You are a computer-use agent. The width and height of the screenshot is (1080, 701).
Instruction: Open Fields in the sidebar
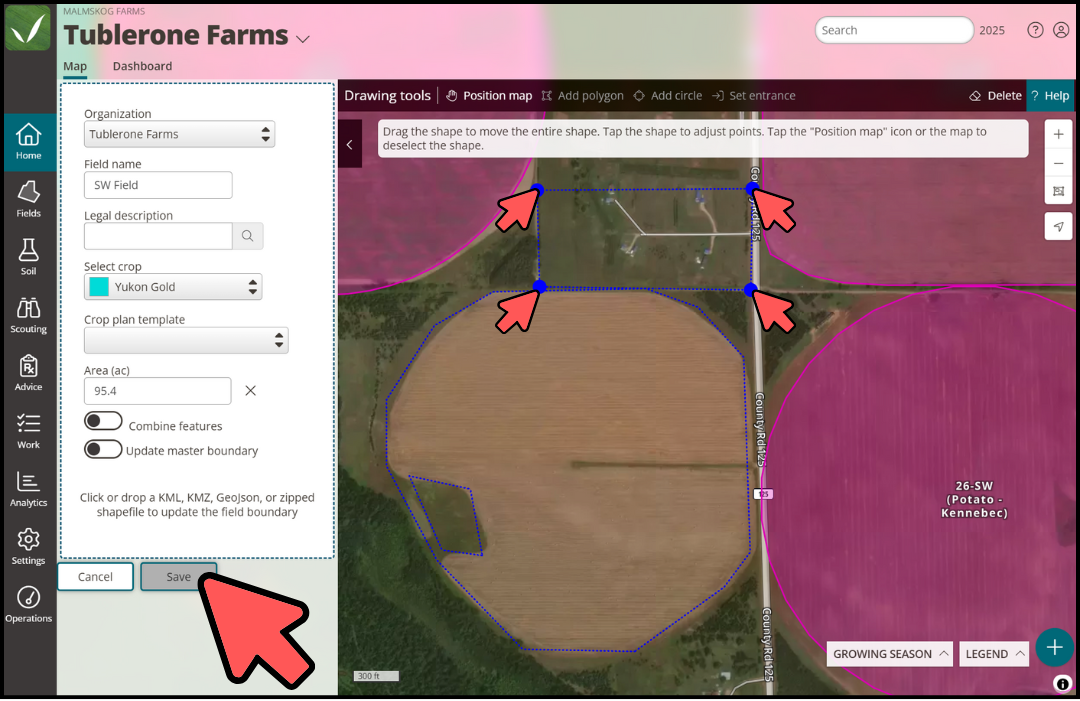point(28,200)
